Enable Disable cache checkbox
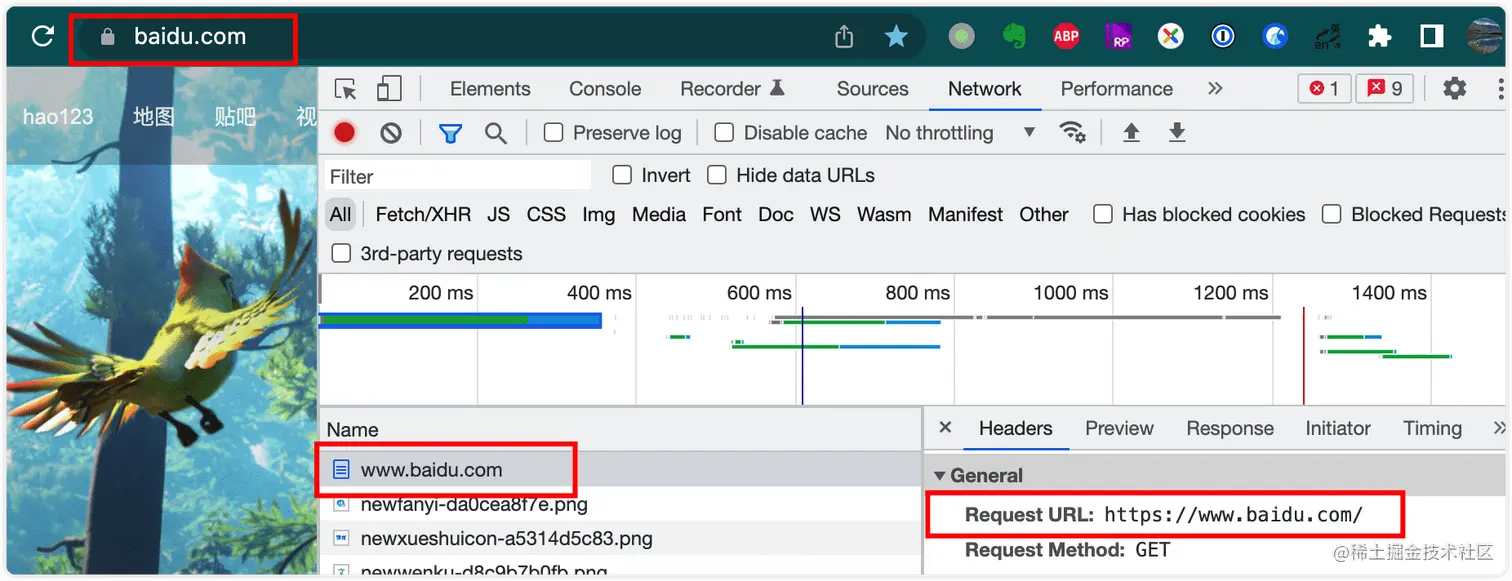Screen dimensions: 1512x581 [x=724, y=133]
